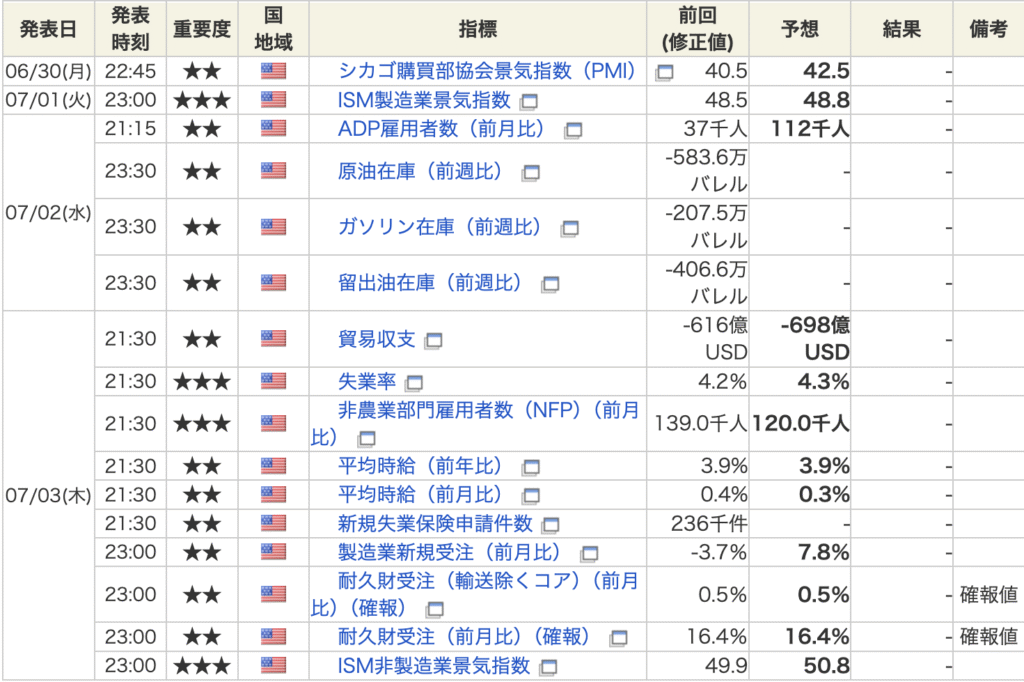Screen dimensions: 1024x682
Task: Select the 07/03(木) date cell
Action: coord(48,495)
